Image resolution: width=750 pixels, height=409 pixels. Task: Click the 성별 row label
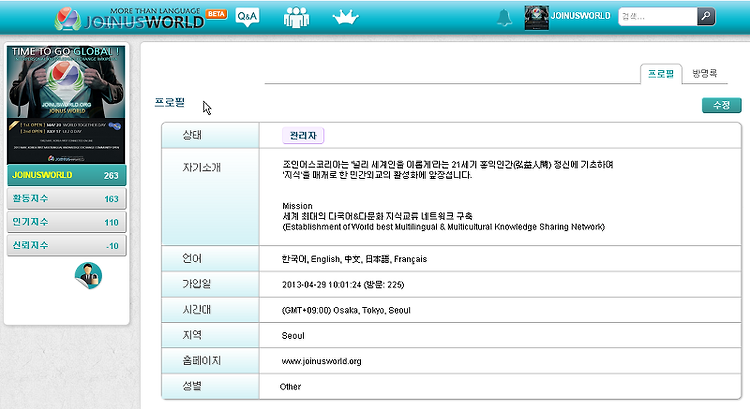(192, 386)
